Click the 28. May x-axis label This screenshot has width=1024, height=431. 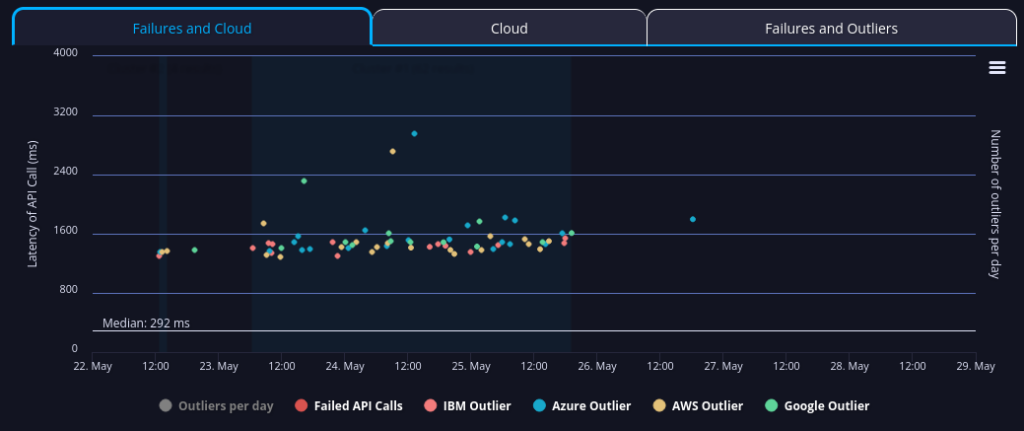849,366
